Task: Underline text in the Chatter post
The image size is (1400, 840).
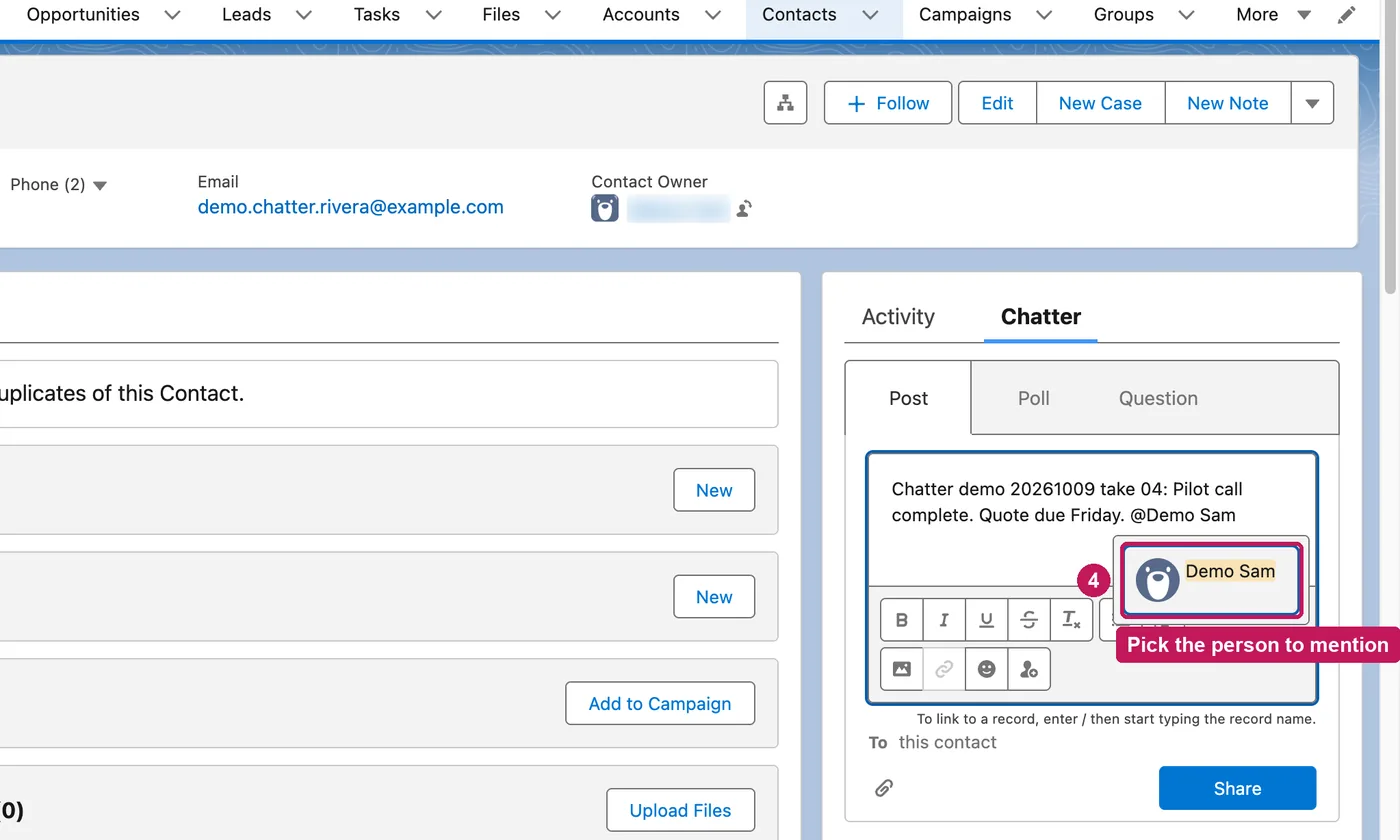Action: click(x=986, y=620)
